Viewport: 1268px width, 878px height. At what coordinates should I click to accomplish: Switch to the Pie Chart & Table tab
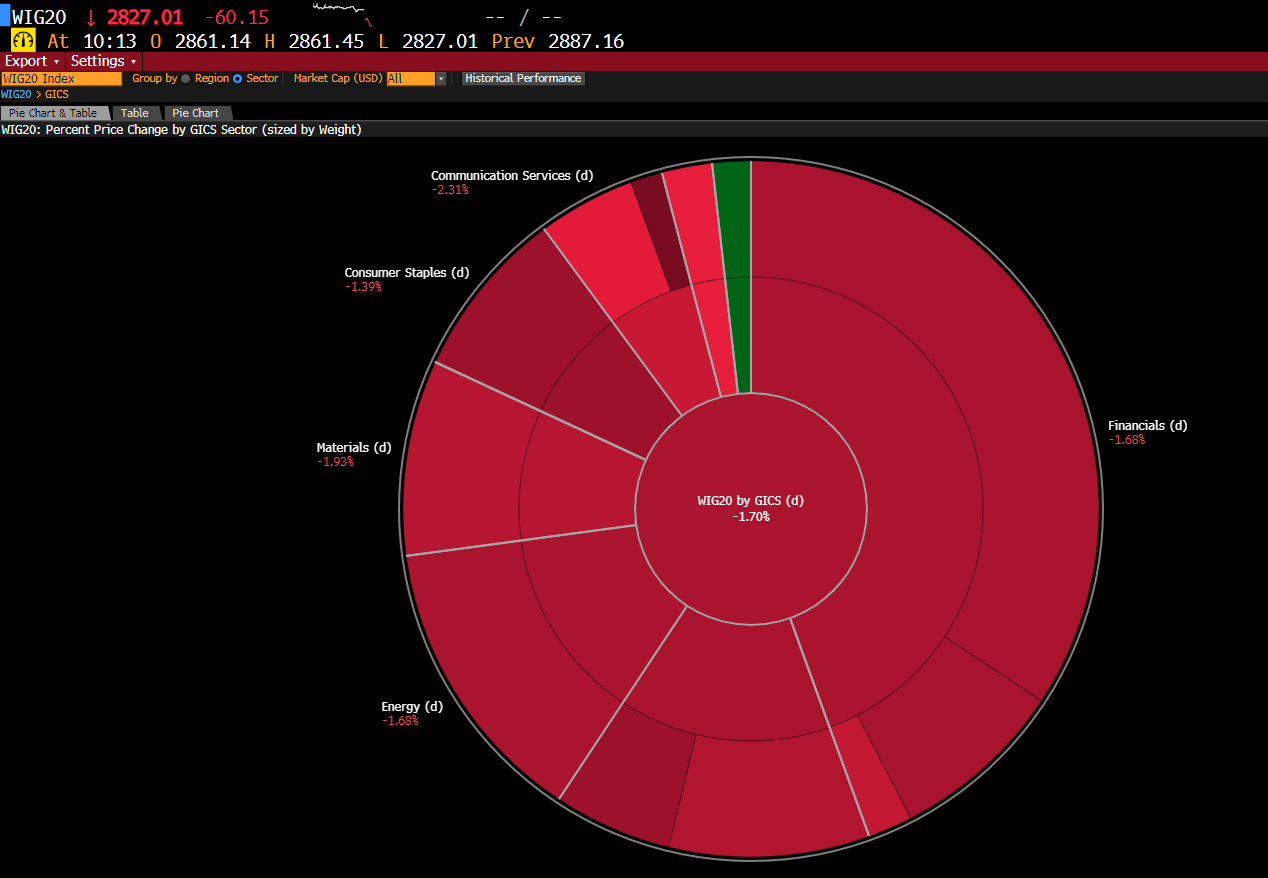(x=54, y=113)
